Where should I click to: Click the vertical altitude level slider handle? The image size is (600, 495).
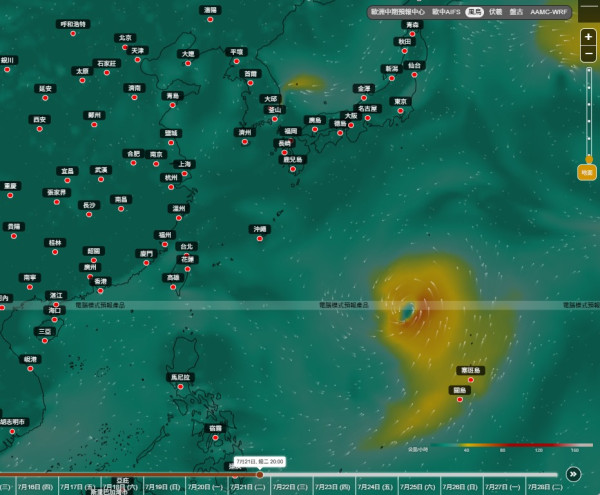click(x=589, y=159)
